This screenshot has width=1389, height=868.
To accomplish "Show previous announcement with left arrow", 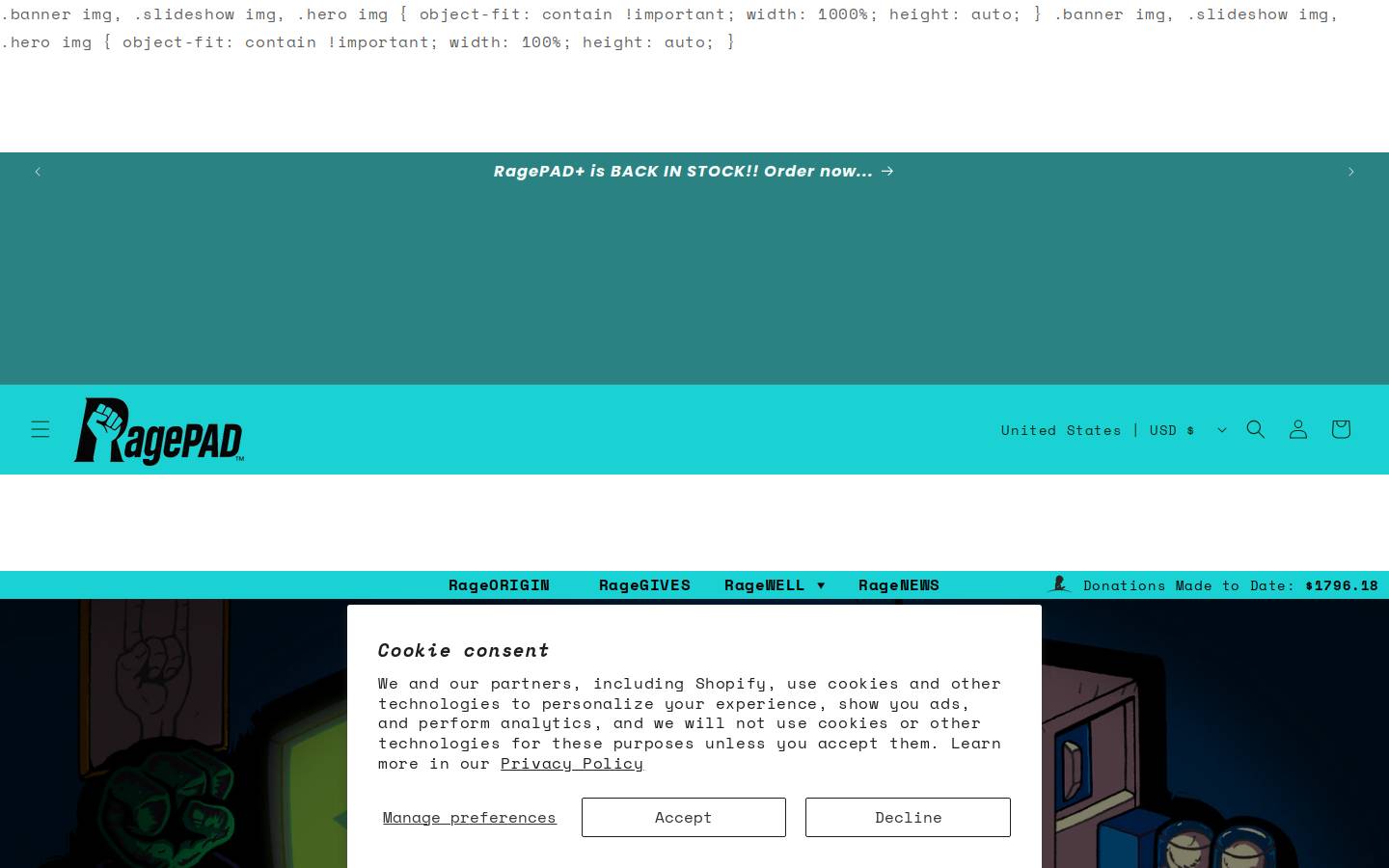I will coord(38,172).
